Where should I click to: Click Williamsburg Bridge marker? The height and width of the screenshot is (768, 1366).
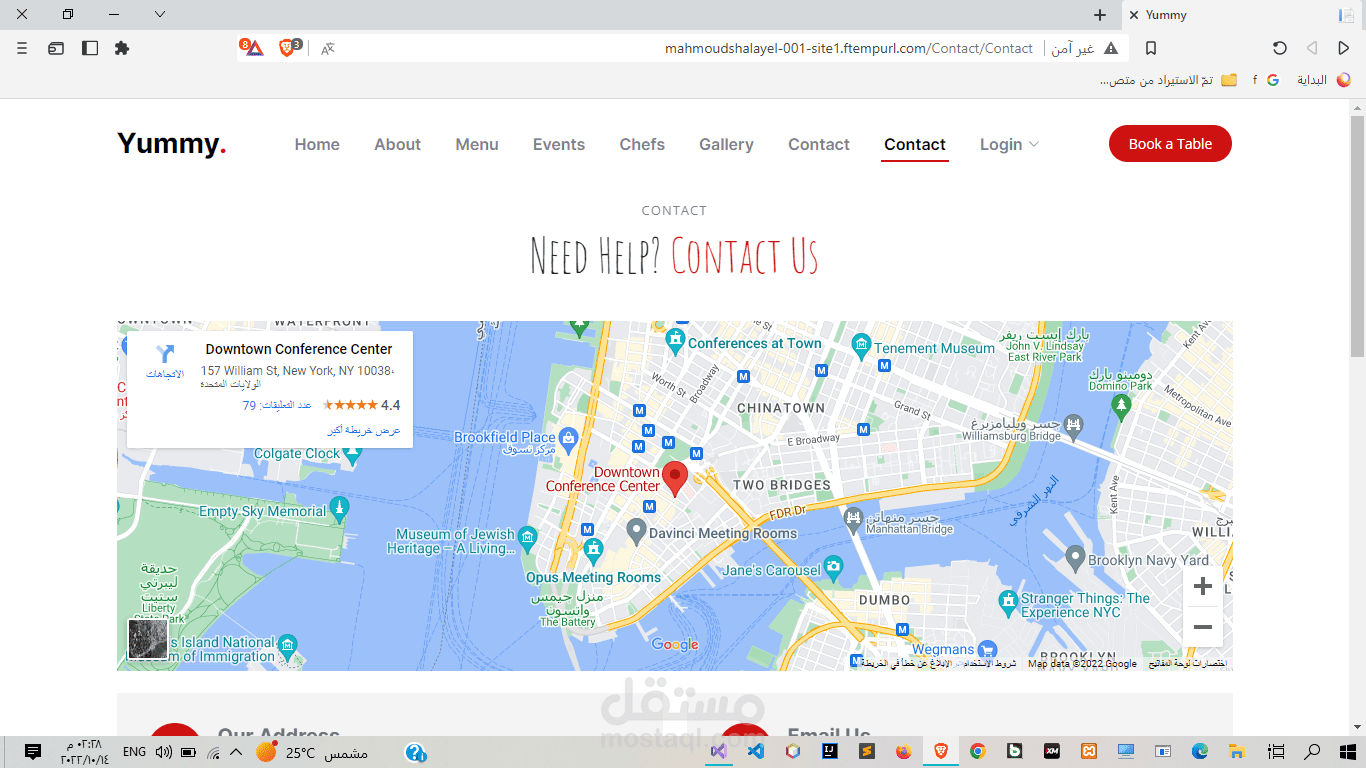coord(1073,425)
